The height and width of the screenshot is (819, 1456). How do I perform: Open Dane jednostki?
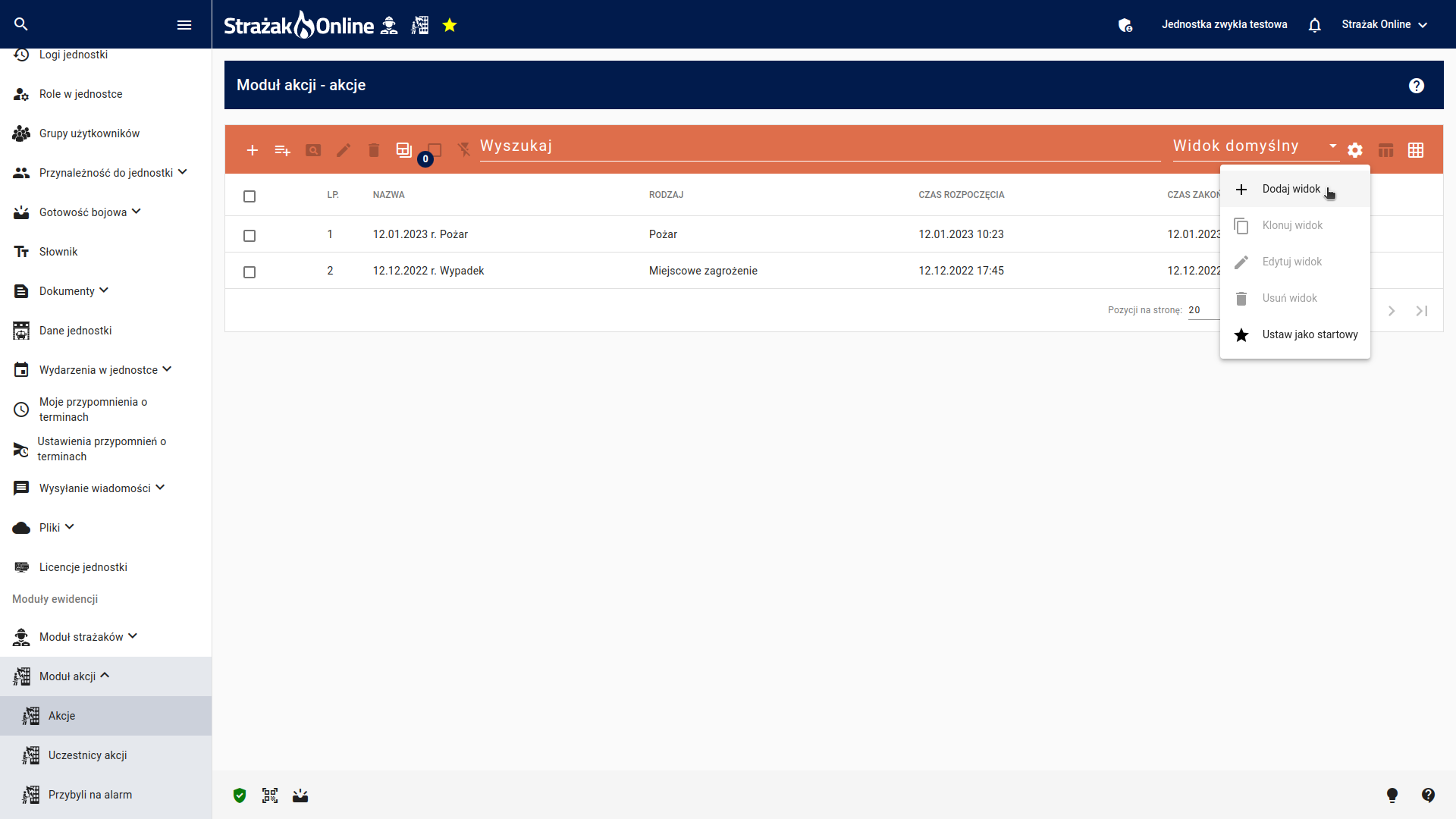106,331
